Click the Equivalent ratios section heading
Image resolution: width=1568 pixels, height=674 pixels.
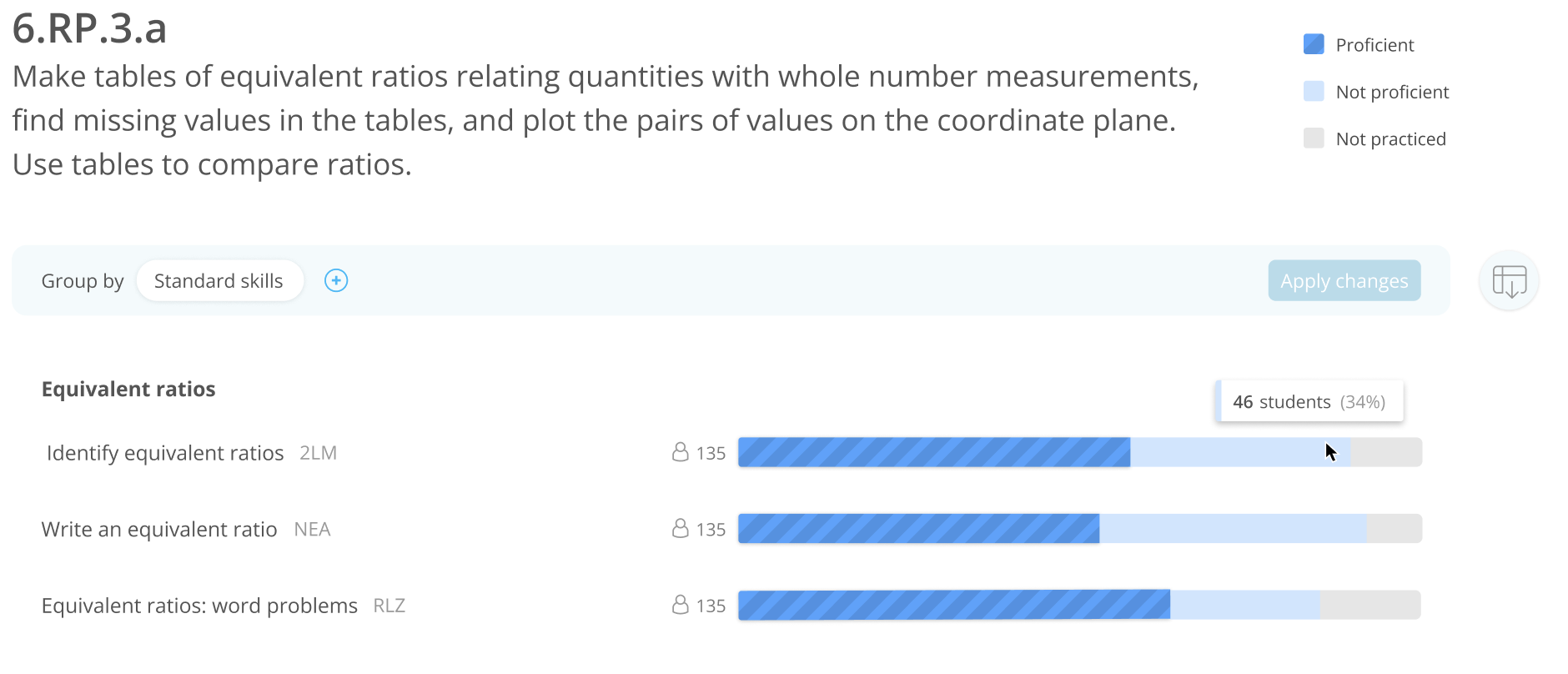[x=128, y=390]
